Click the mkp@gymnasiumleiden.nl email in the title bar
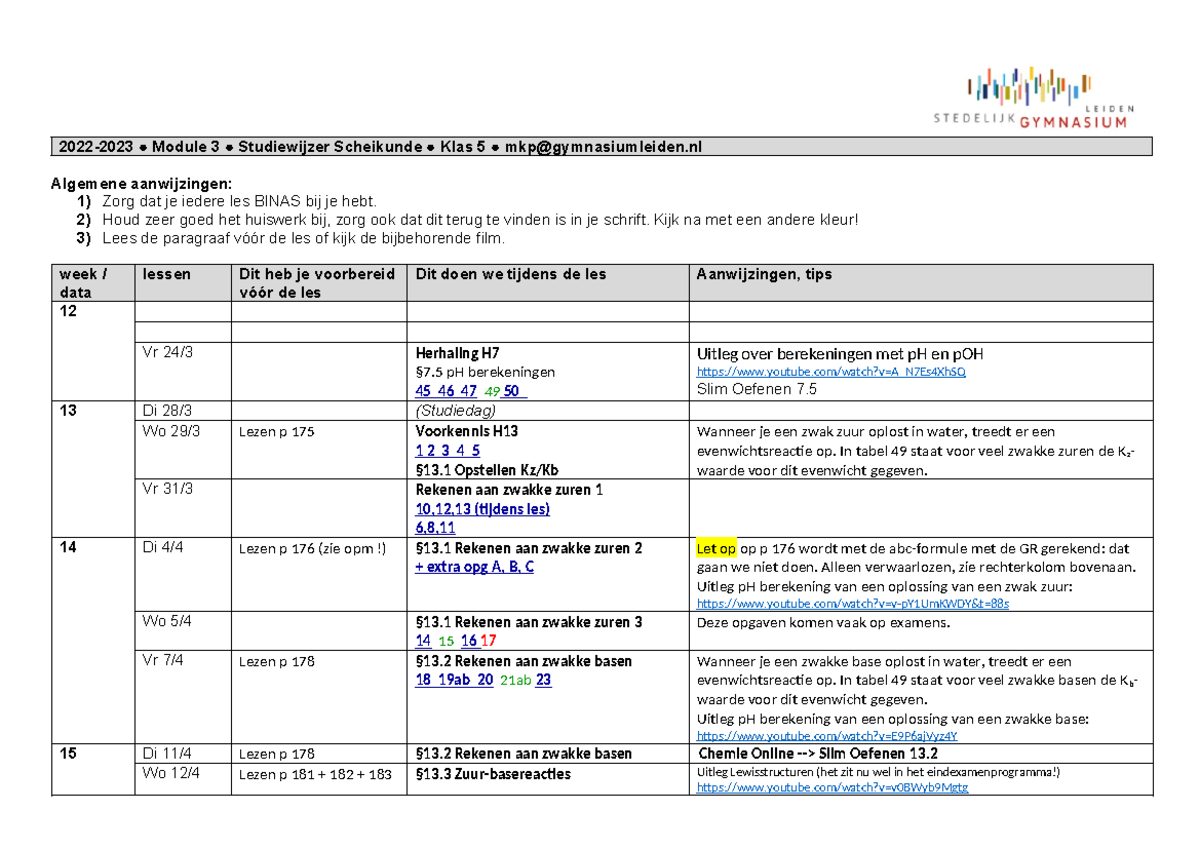This screenshot has height=849, width=1200. 603,147
